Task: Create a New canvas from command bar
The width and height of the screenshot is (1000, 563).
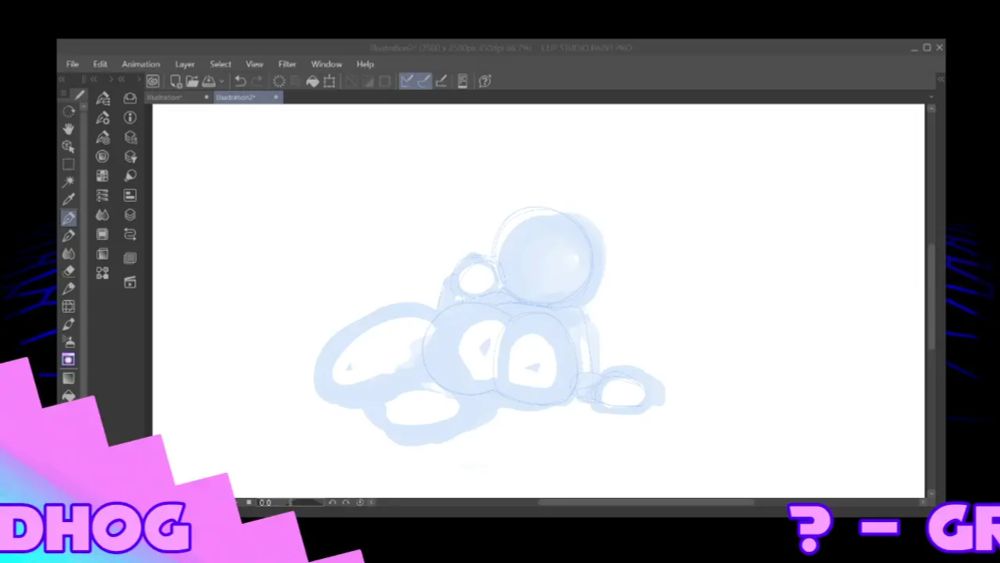Action: 175,81
